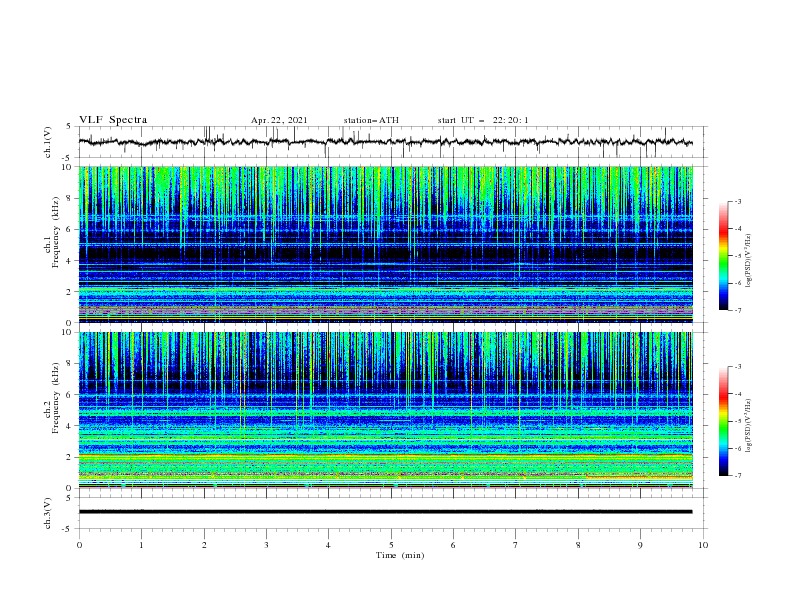Click the "VLF Spectra" plot title
Viewport: 792px width, 612px height.
click(x=113, y=120)
